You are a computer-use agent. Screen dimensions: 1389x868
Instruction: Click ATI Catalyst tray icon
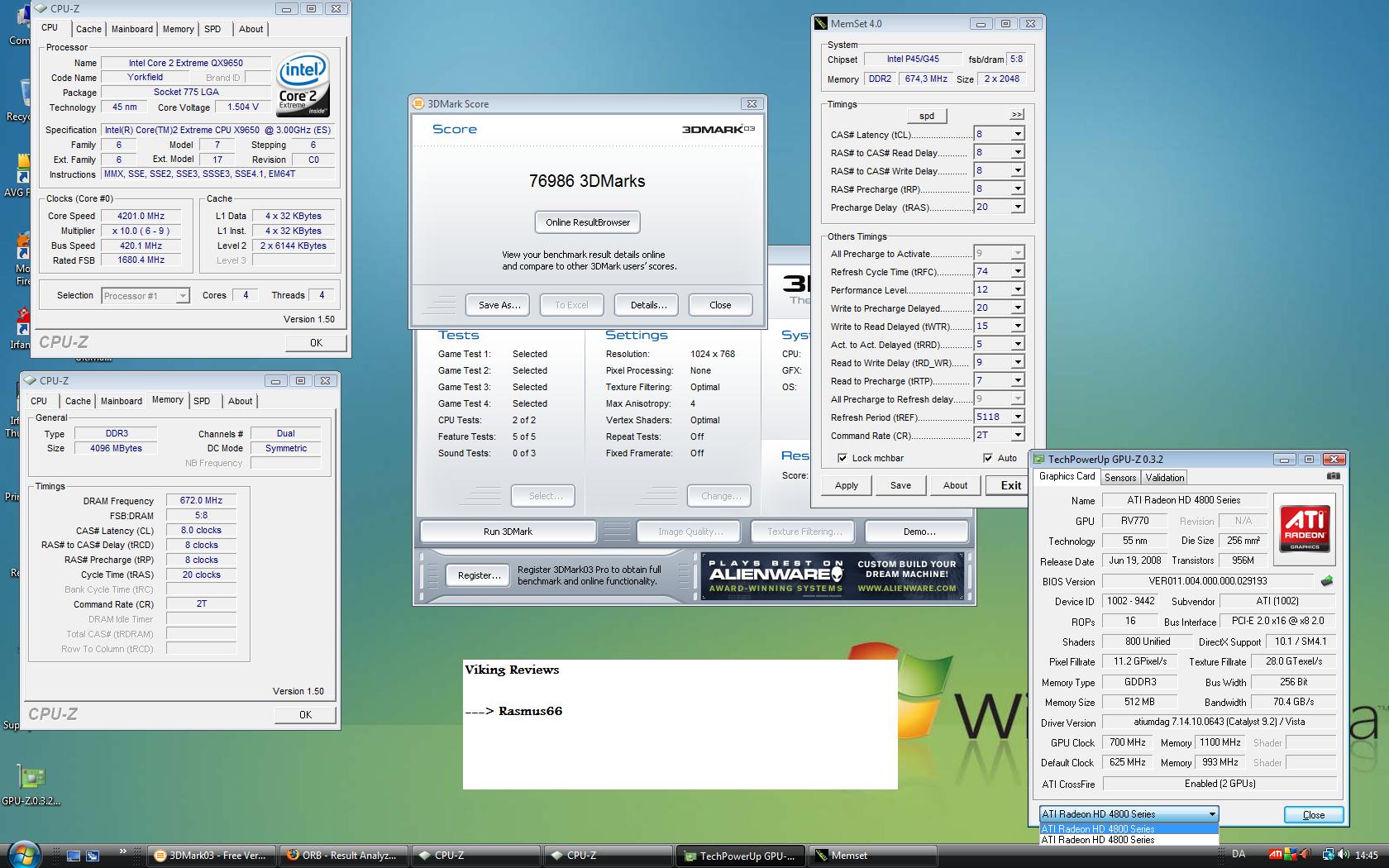click(1277, 856)
